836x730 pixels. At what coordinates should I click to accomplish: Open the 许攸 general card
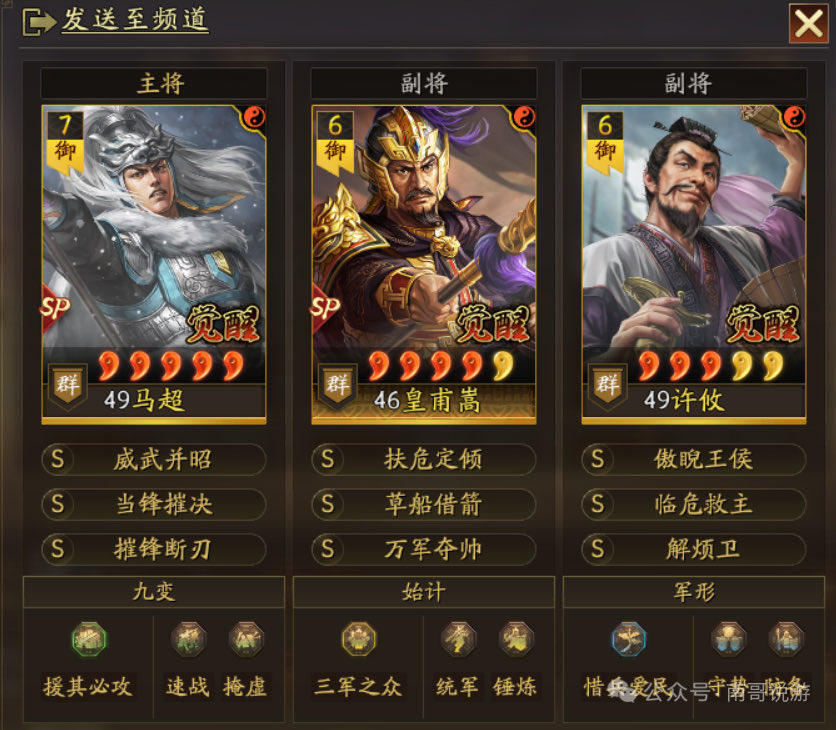693,264
